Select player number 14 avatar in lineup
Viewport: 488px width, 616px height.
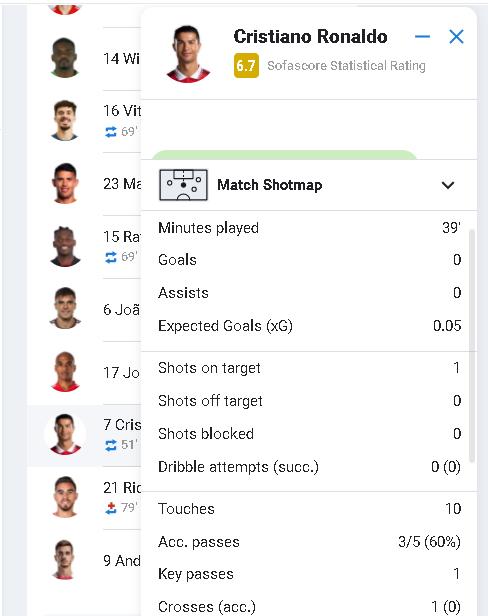tap(65, 58)
